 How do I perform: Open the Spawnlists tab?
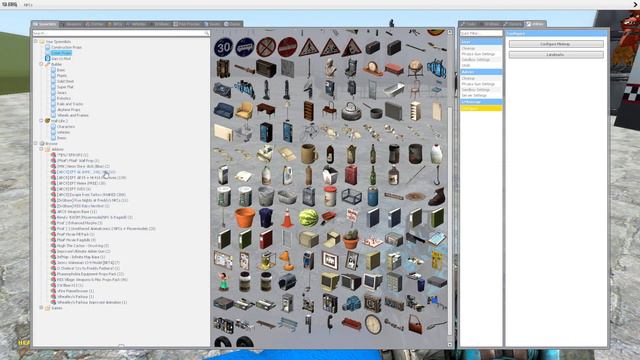click(45, 24)
